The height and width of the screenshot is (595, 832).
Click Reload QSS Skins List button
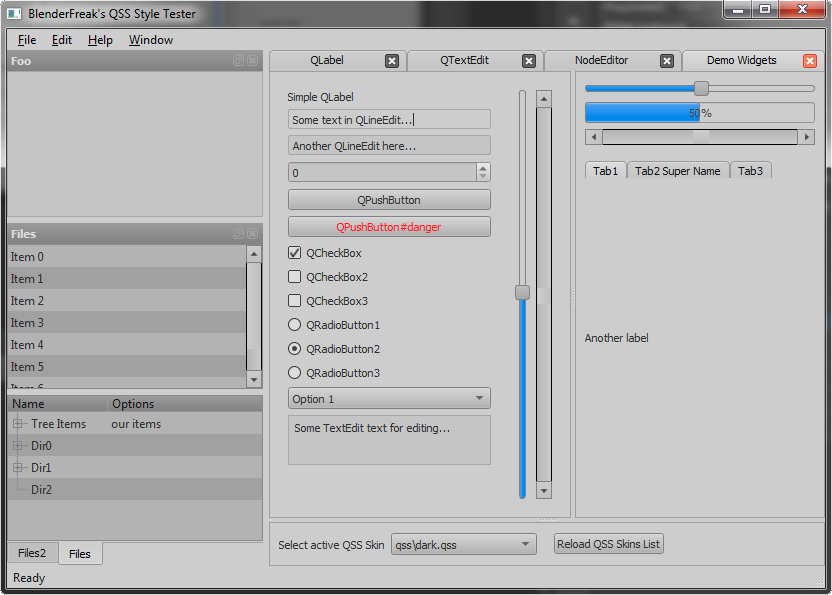pos(609,544)
